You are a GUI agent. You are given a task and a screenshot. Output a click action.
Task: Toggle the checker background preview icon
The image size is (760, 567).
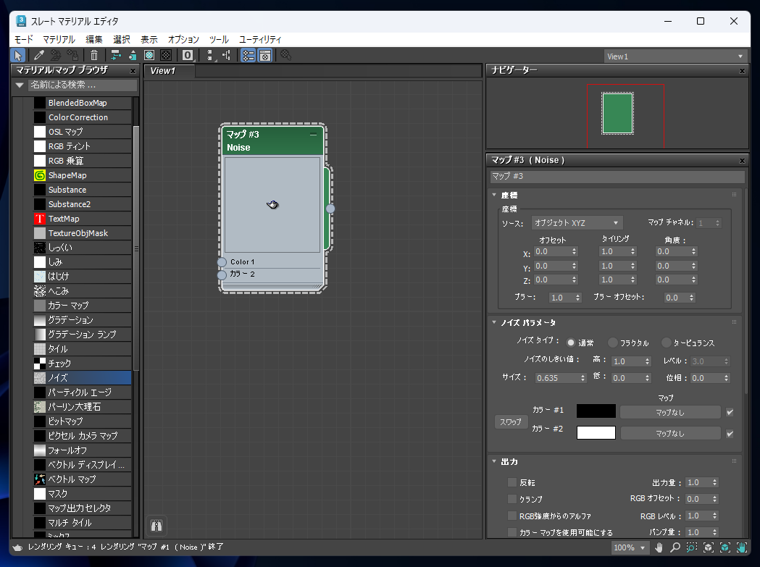[x=166, y=55]
